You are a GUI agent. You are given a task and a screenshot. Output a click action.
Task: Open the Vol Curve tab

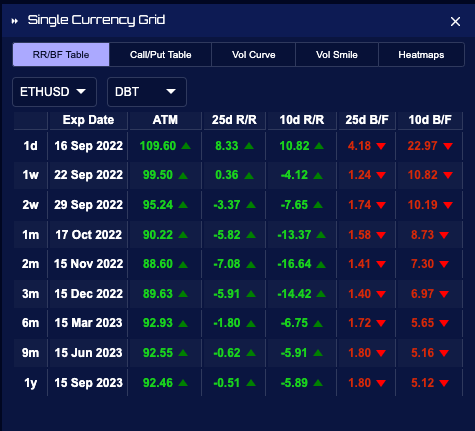253,55
